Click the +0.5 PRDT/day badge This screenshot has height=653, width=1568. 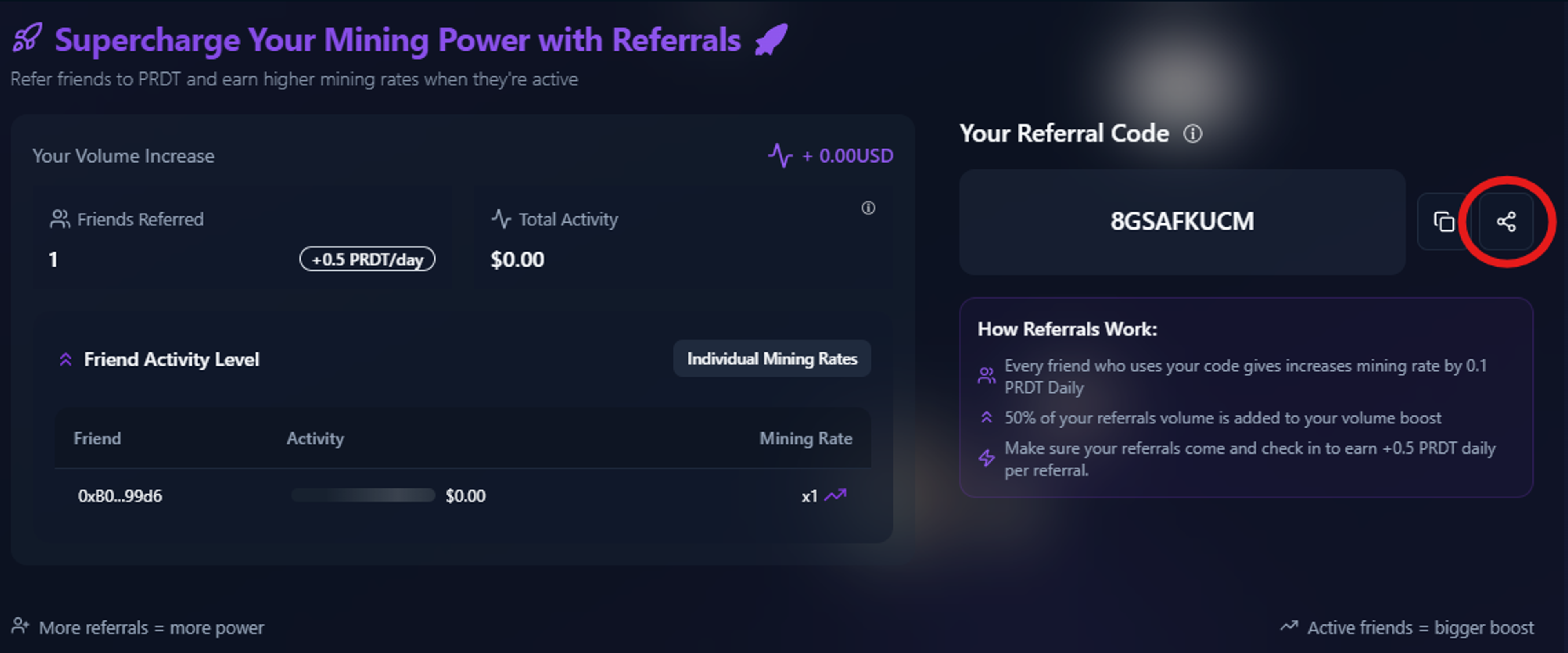pyautogui.click(x=366, y=259)
